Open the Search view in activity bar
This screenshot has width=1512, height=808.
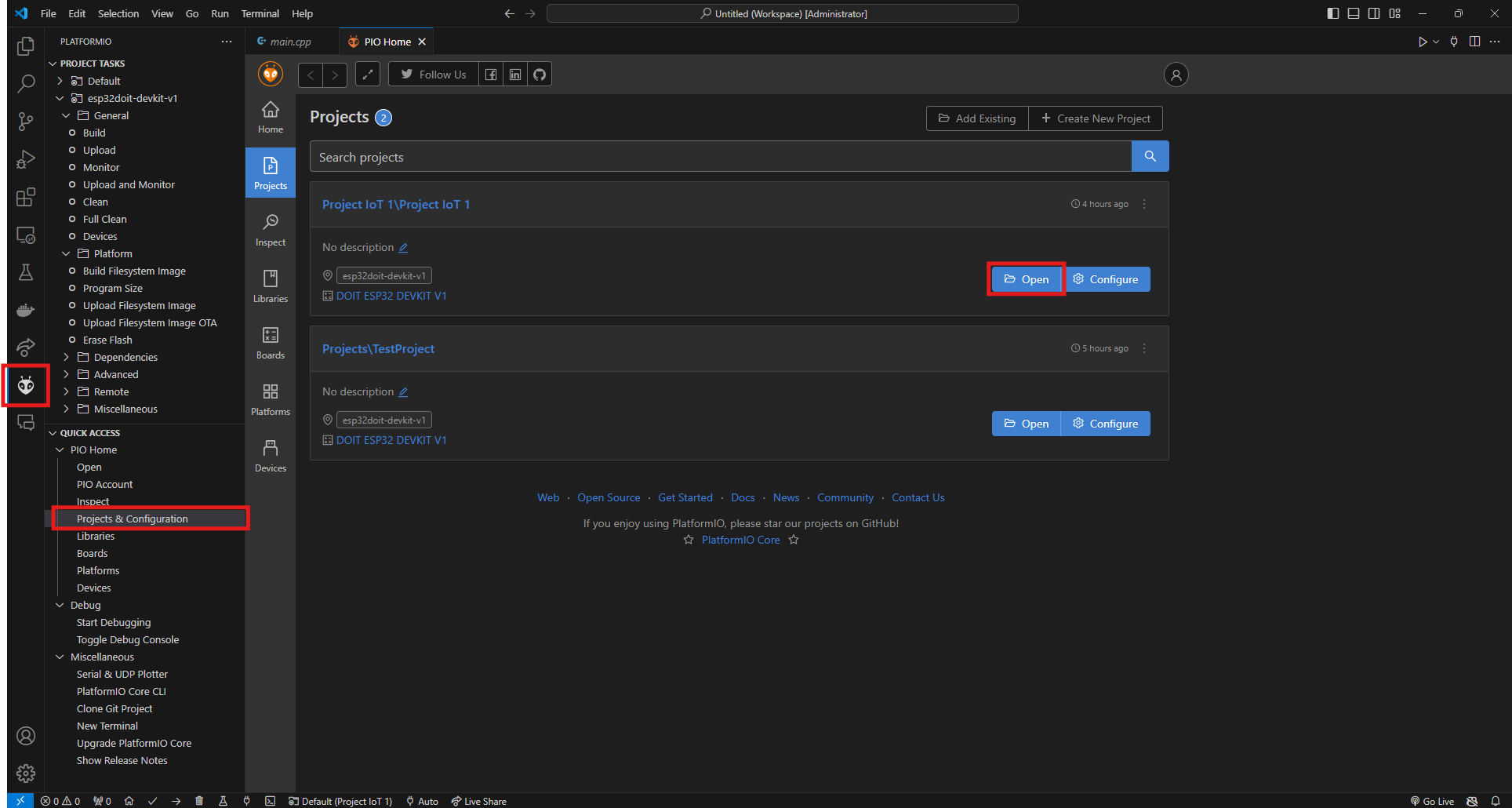(26, 84)
